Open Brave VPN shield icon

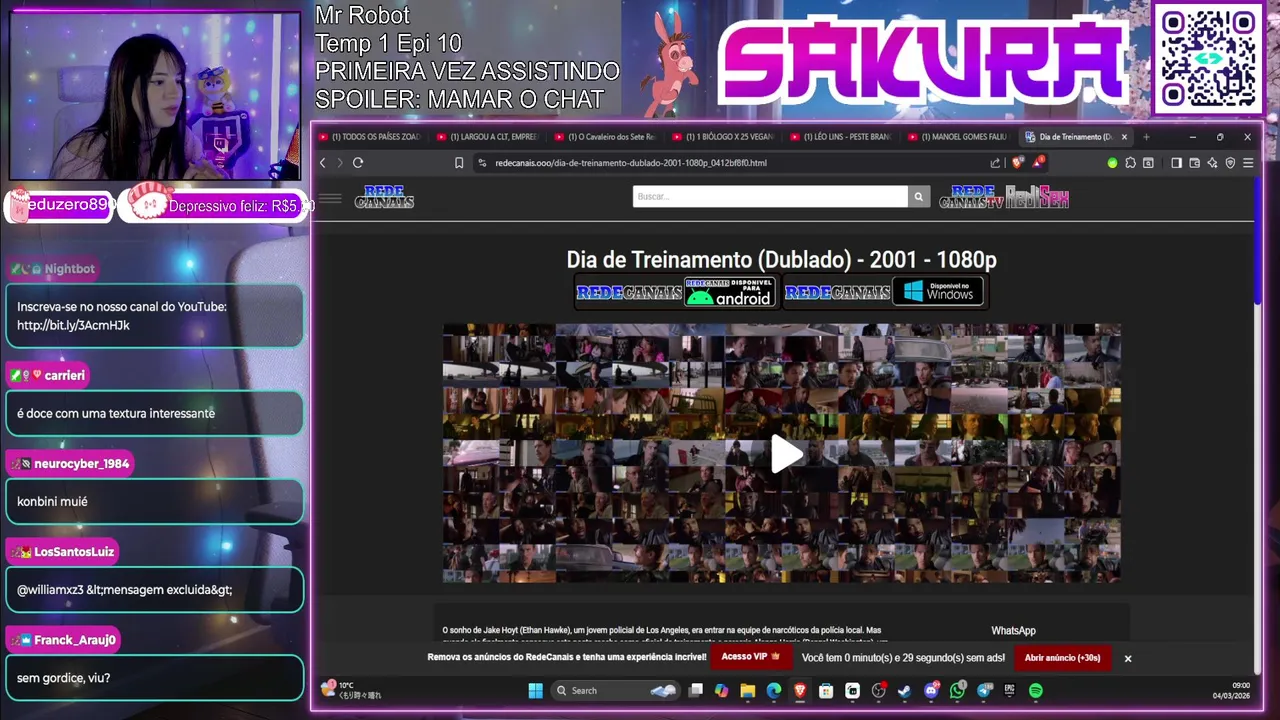point(1230,163)
